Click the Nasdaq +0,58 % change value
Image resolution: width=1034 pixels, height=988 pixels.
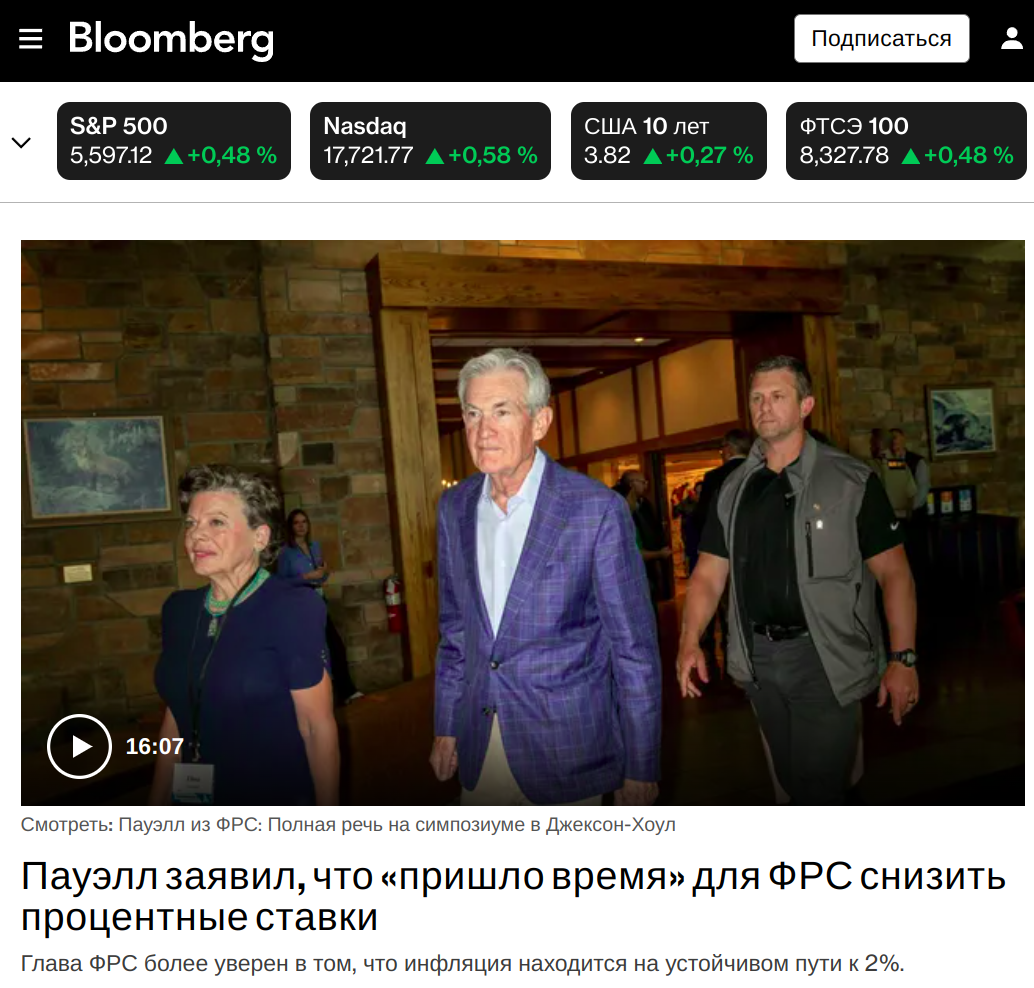(493, 156)
